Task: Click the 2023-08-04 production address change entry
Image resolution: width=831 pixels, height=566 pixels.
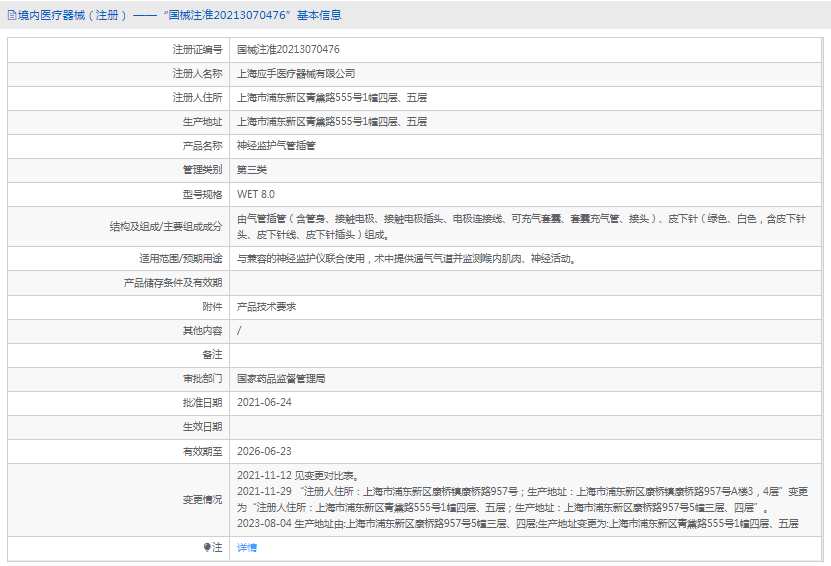Action: (518, 524)
